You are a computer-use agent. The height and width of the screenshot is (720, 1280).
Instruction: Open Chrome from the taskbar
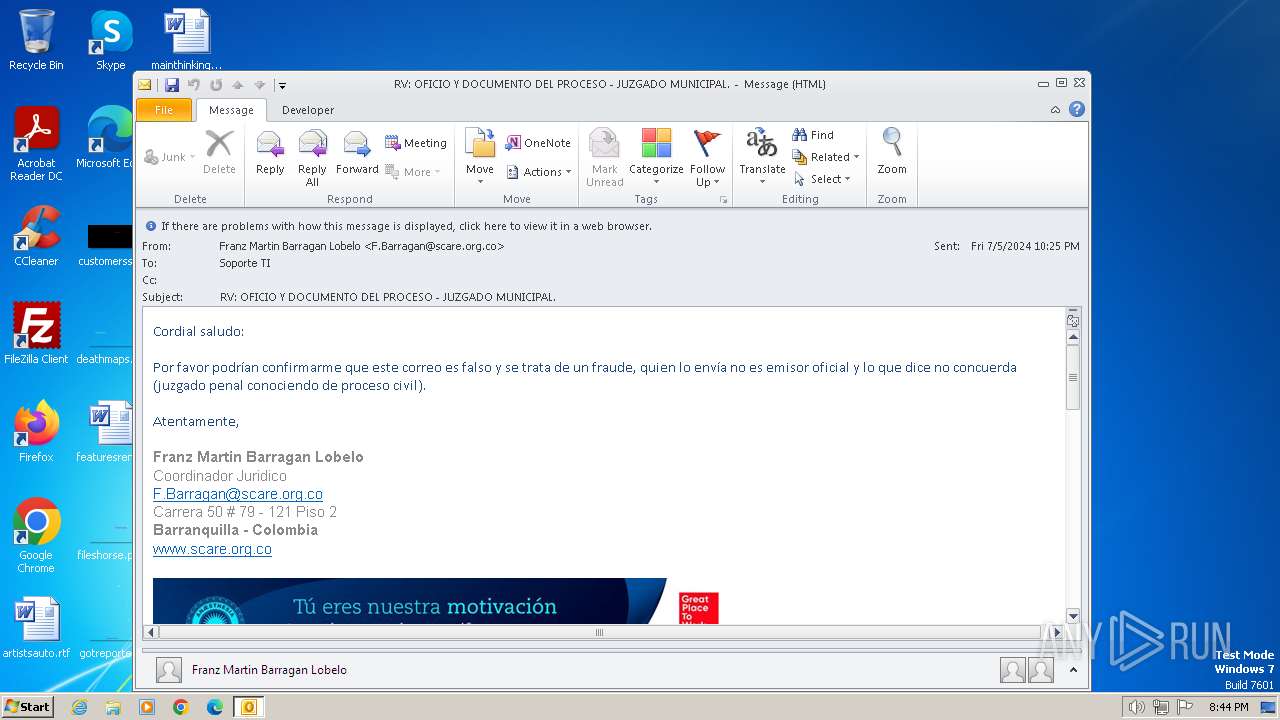(x=181, y=707)
